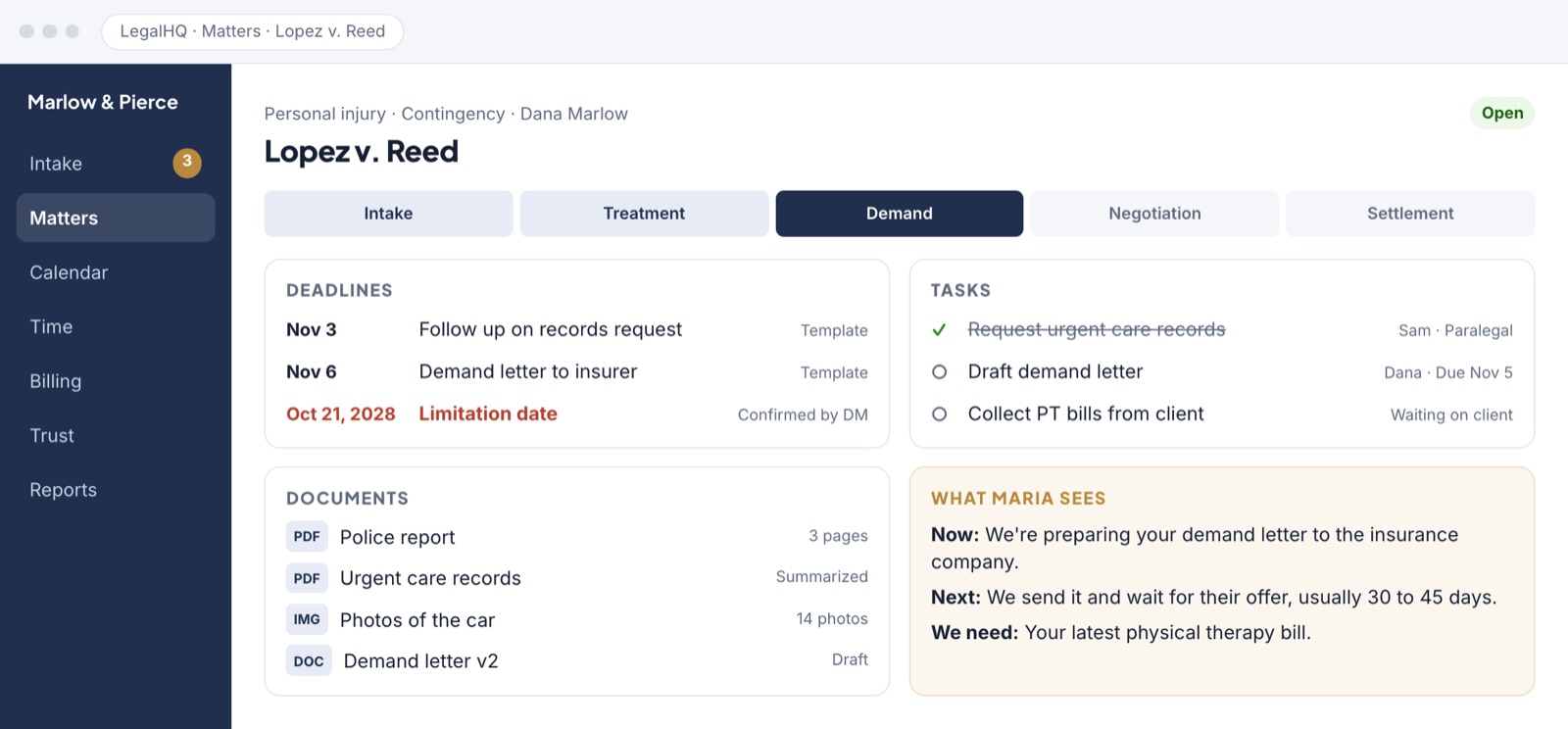Select the Demand letter to insurer deadline
Viewport: 1568px width, 729px height.
(577, 372)
